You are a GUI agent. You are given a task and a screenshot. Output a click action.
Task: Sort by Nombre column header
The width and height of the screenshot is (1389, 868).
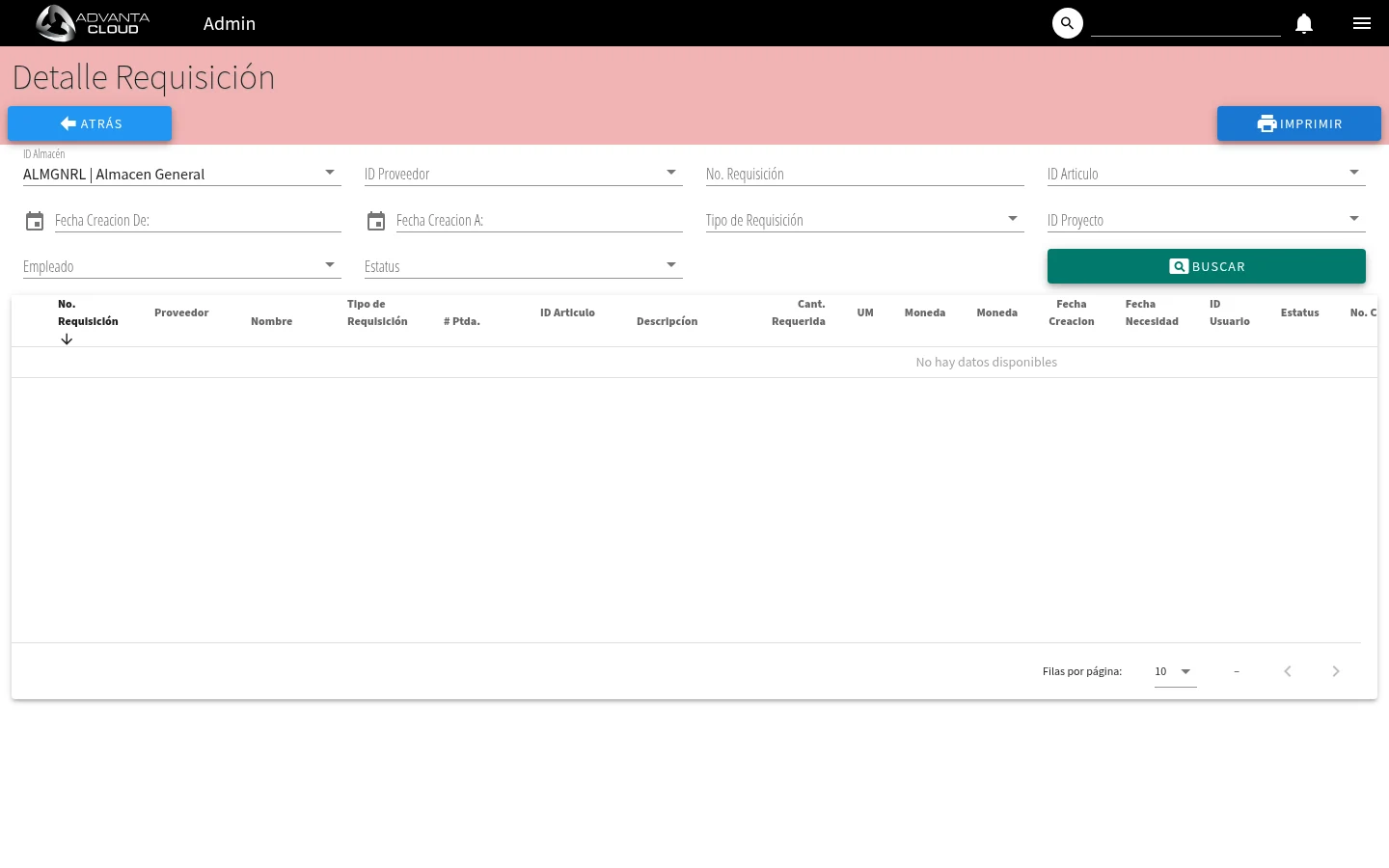coord(271,321)
